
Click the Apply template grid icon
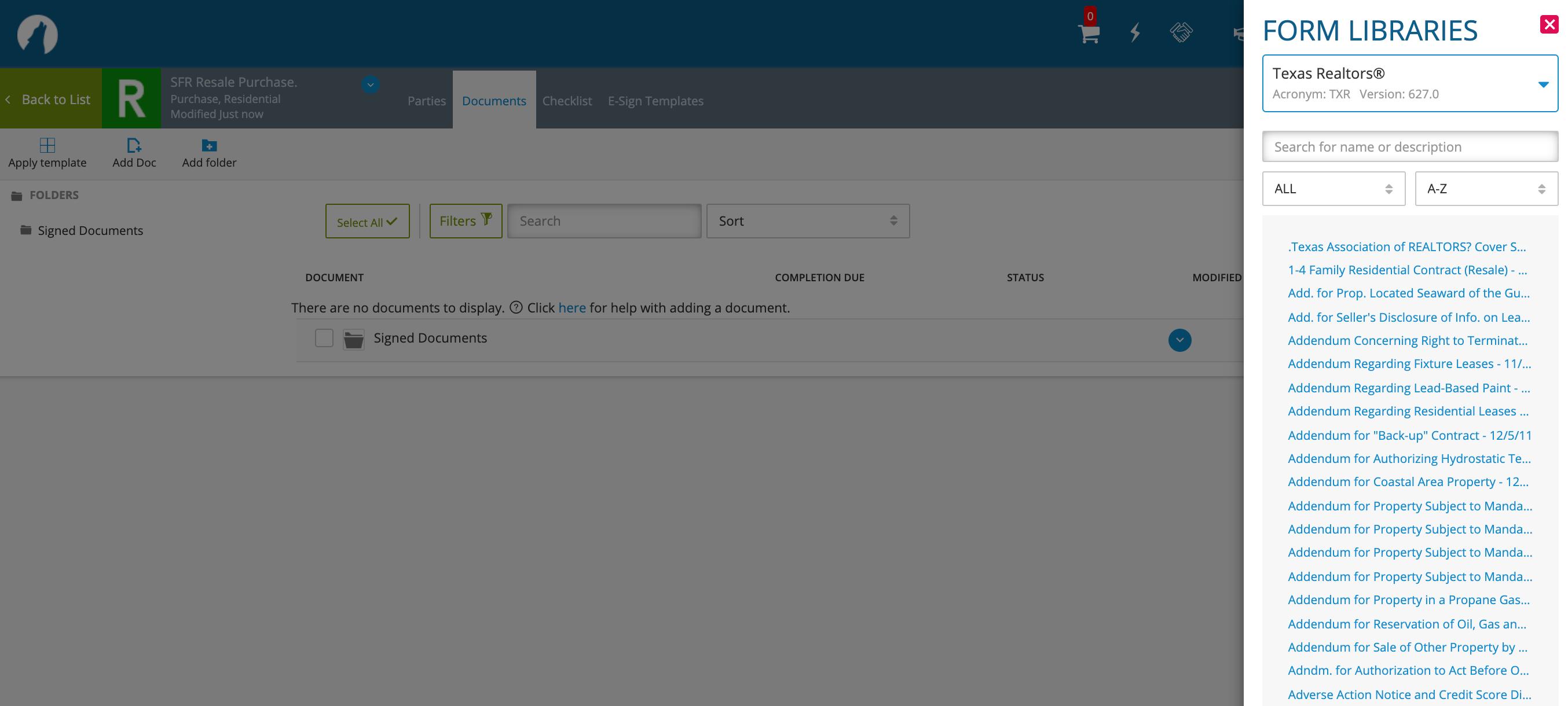[47, 145]
